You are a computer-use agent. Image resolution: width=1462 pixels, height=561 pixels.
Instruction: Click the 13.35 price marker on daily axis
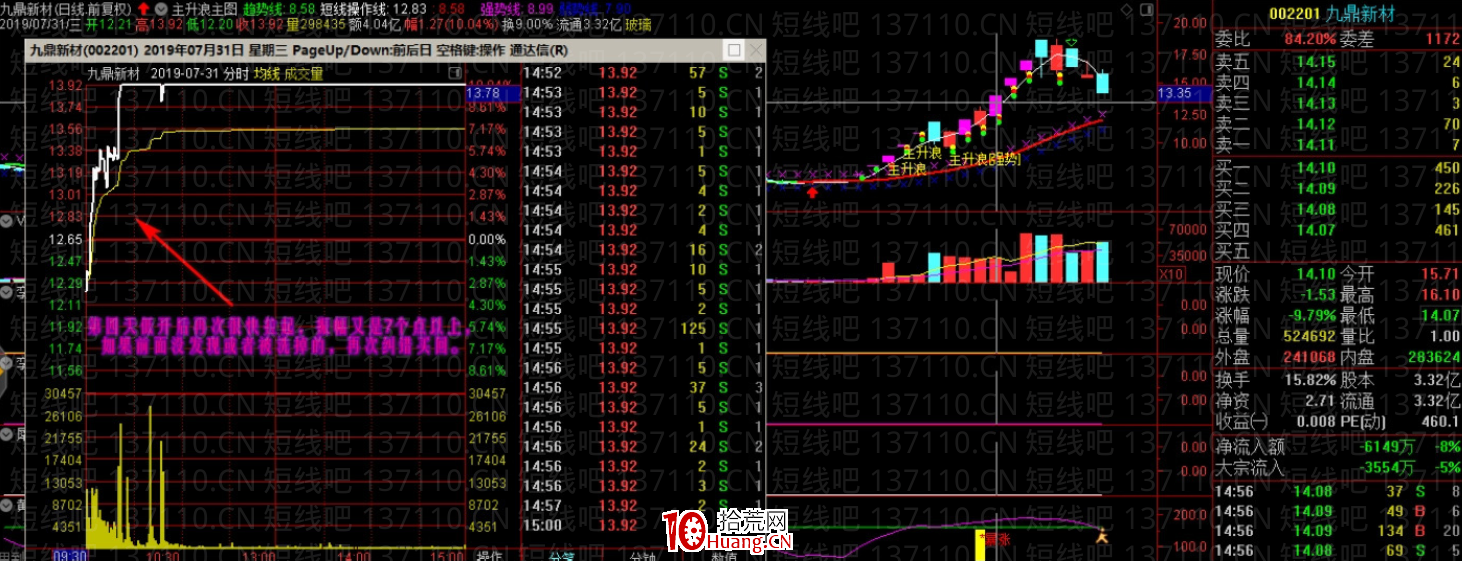click(1183, 93)
